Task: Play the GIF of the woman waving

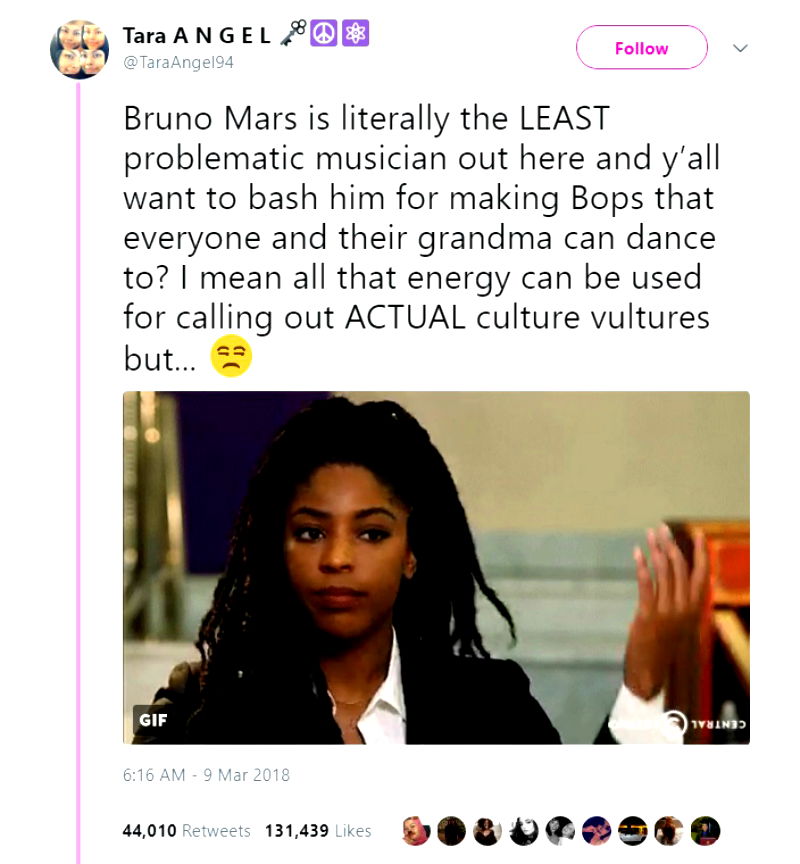Action: click(436, 567)
